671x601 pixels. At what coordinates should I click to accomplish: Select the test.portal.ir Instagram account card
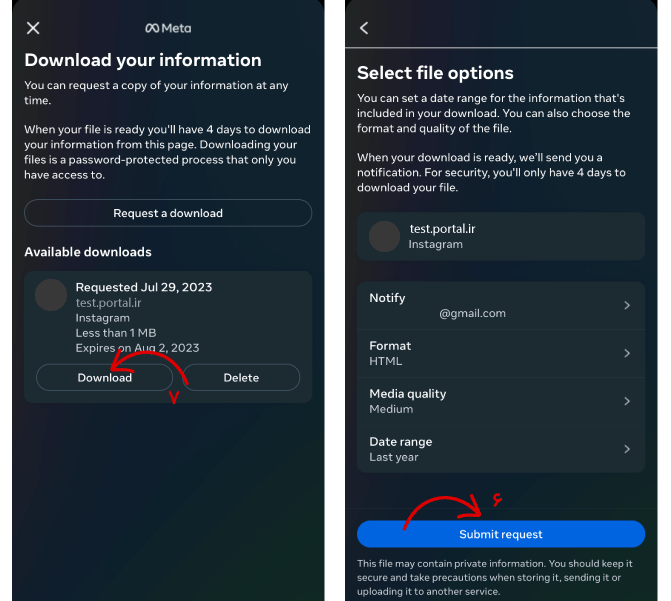coord(501,236)
